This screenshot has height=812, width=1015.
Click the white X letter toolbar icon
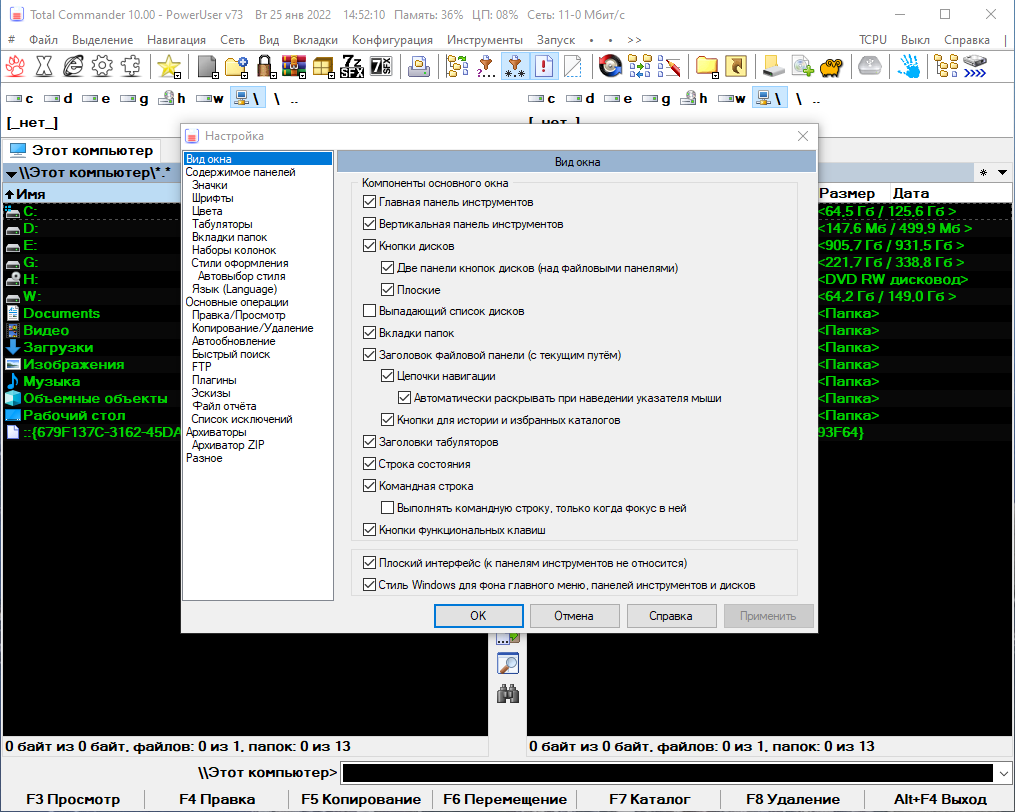pos(44,66)
